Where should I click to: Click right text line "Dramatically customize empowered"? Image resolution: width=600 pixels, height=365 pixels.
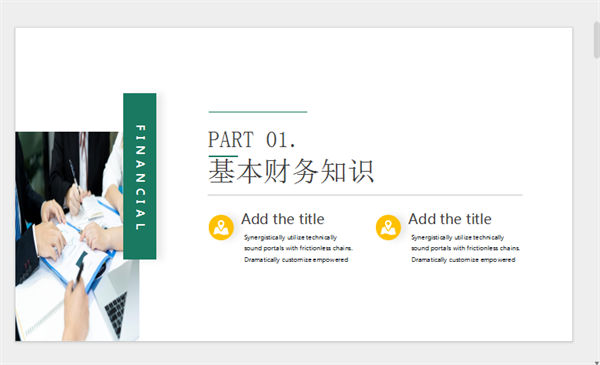tap(463, 260)
